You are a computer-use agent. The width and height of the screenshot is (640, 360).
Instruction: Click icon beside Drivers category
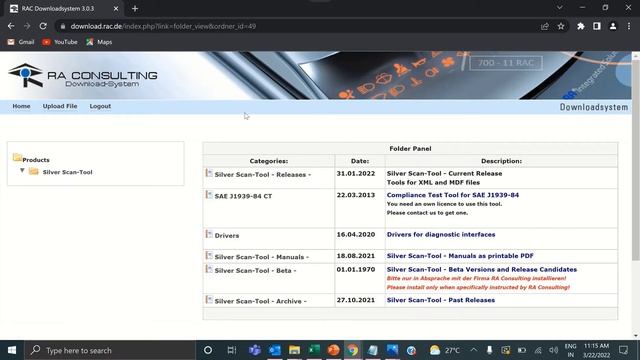209,234
